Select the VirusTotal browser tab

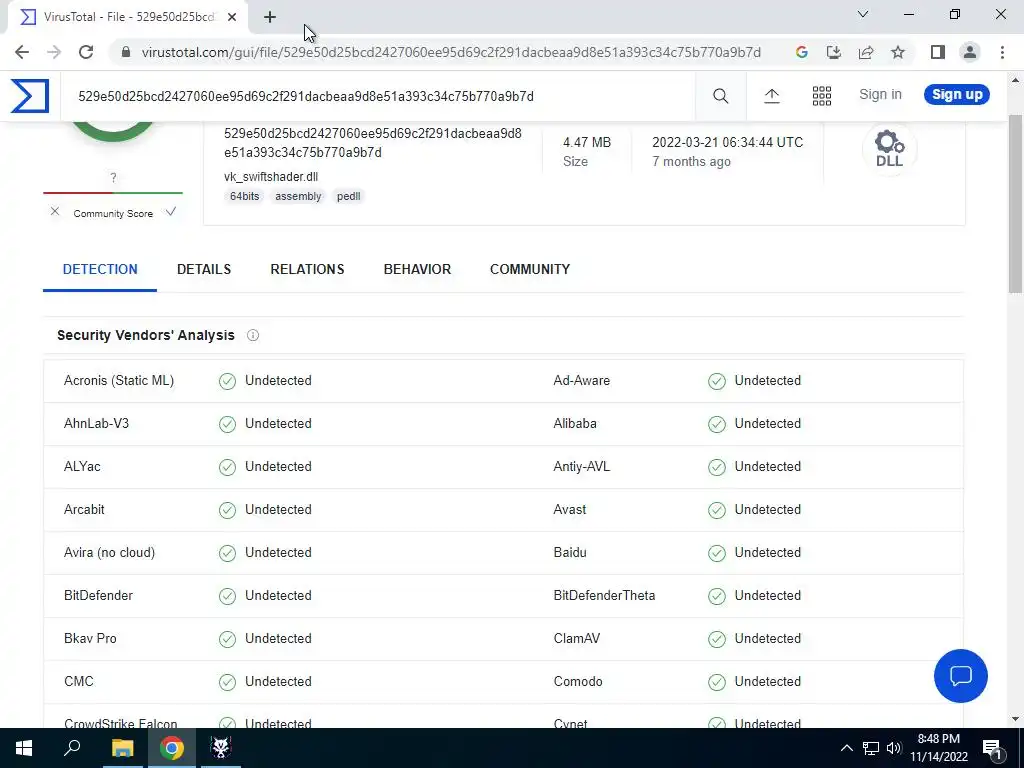[127, 18]
